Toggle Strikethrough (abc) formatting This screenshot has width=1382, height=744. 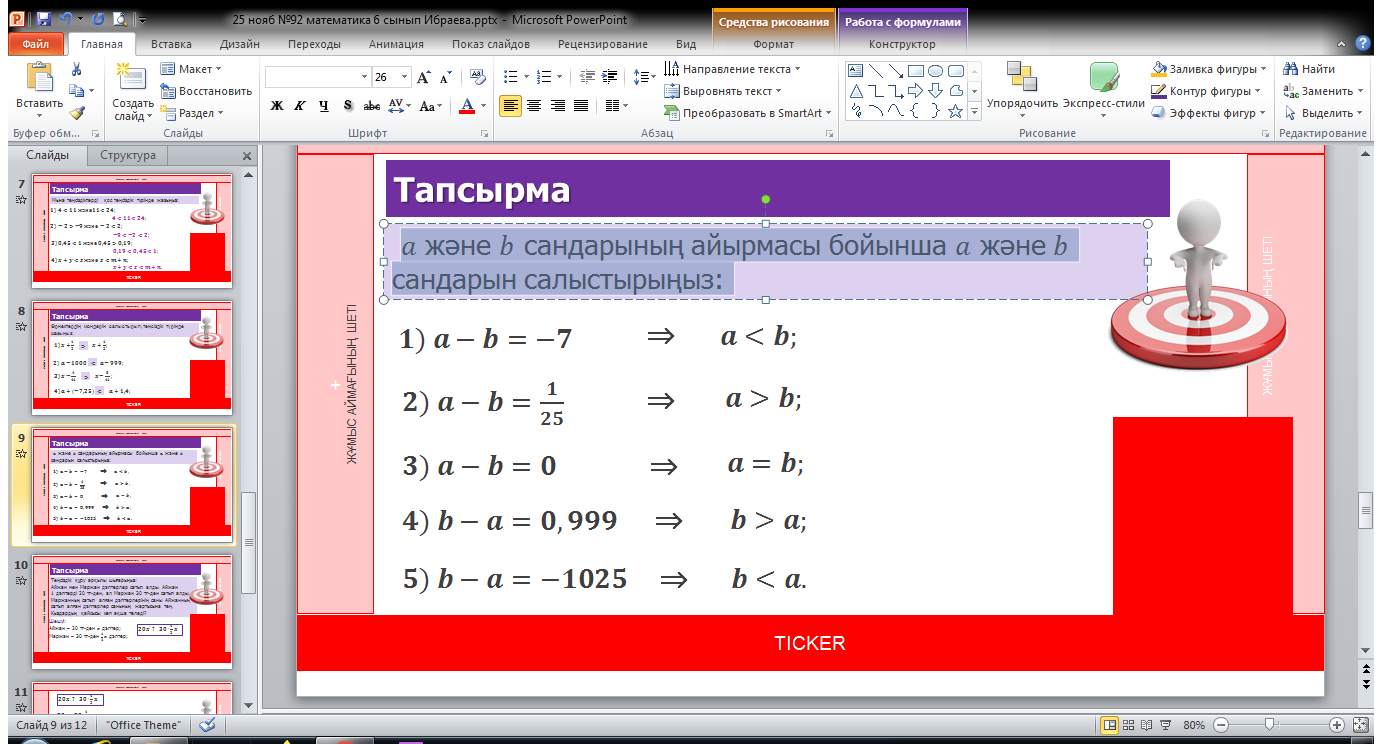pos(371,106)
